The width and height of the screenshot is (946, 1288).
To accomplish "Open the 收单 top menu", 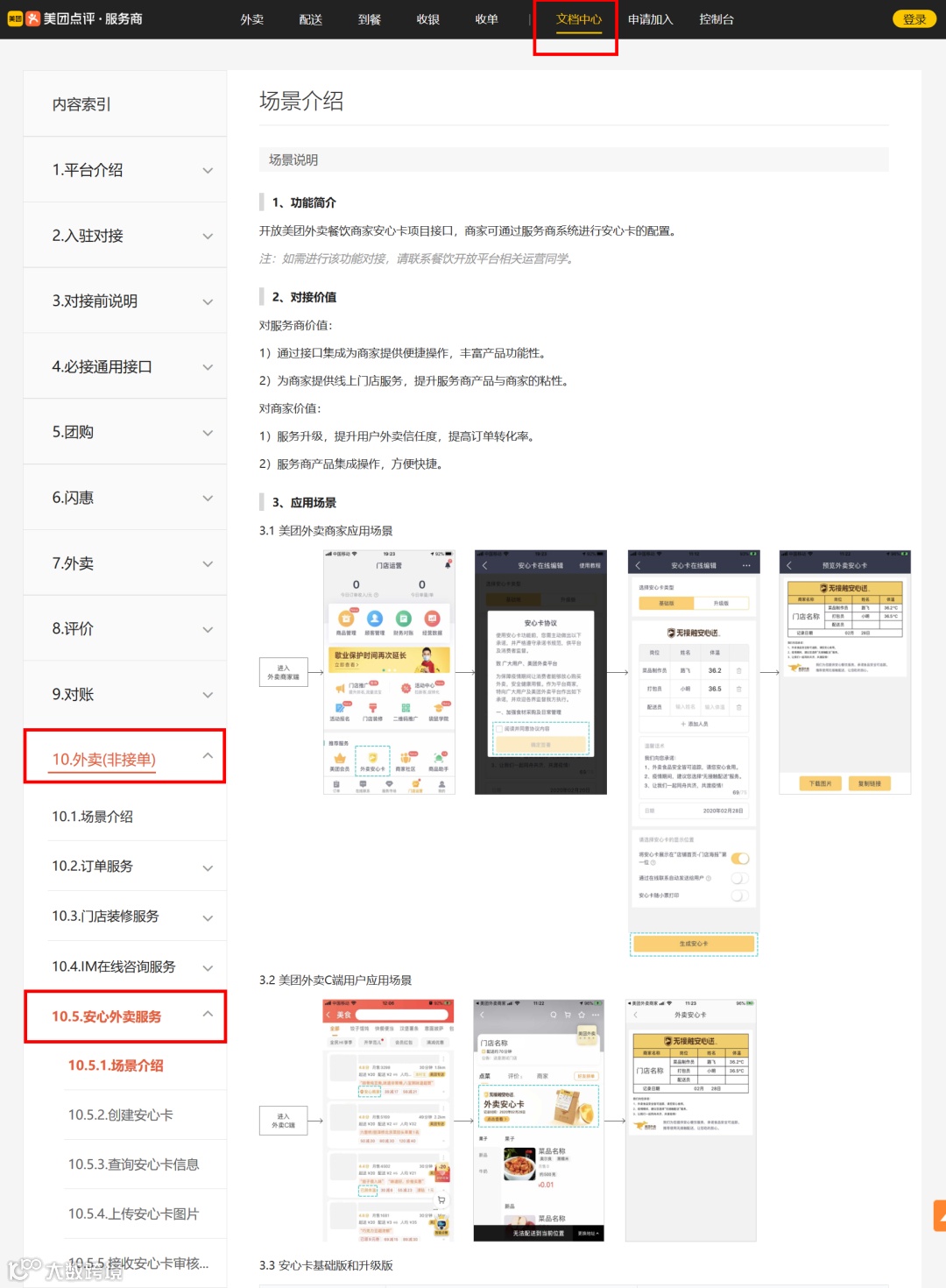I will pyautogui.click(x=487, y=19).
